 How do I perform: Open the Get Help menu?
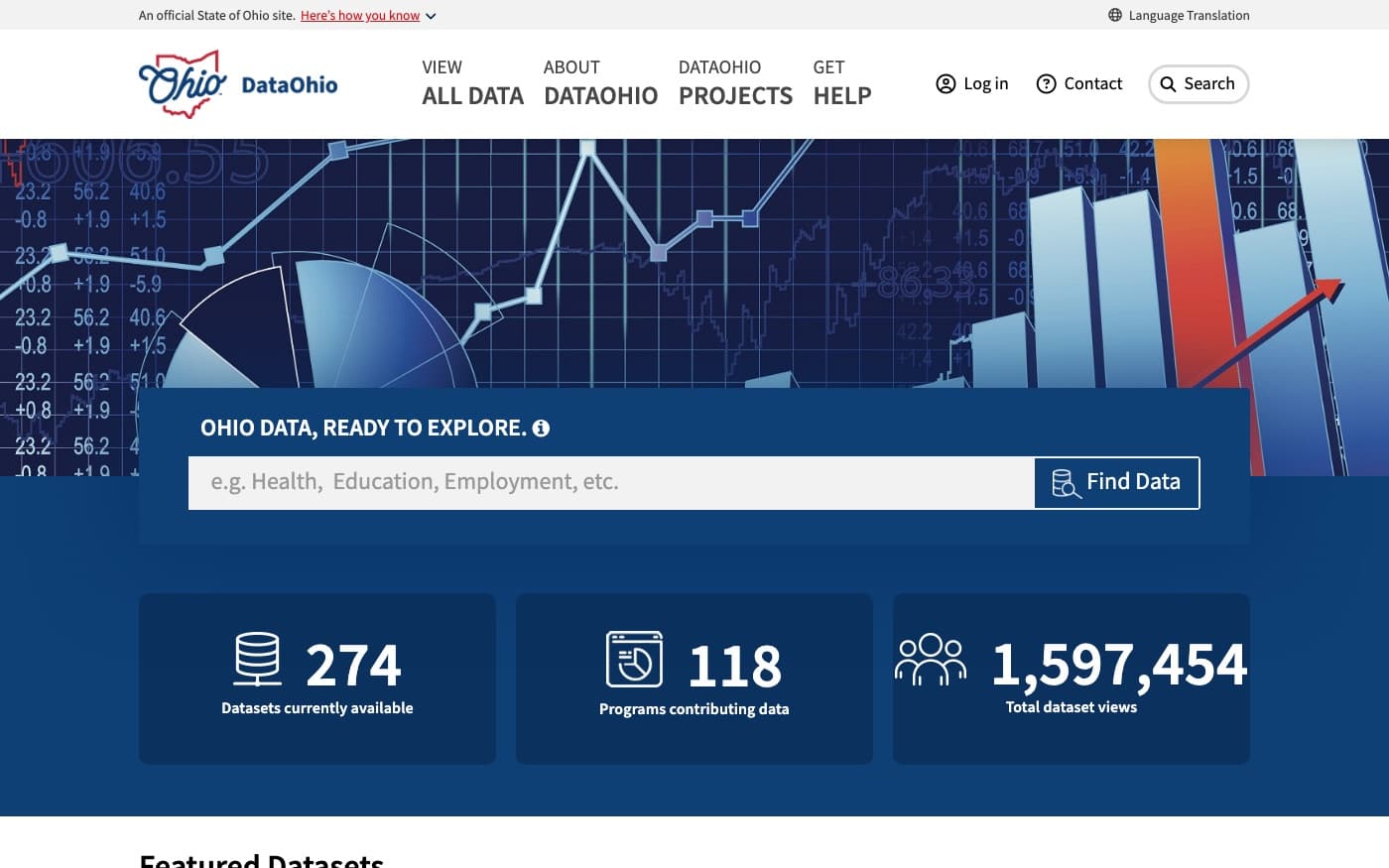tap(842, 83)
